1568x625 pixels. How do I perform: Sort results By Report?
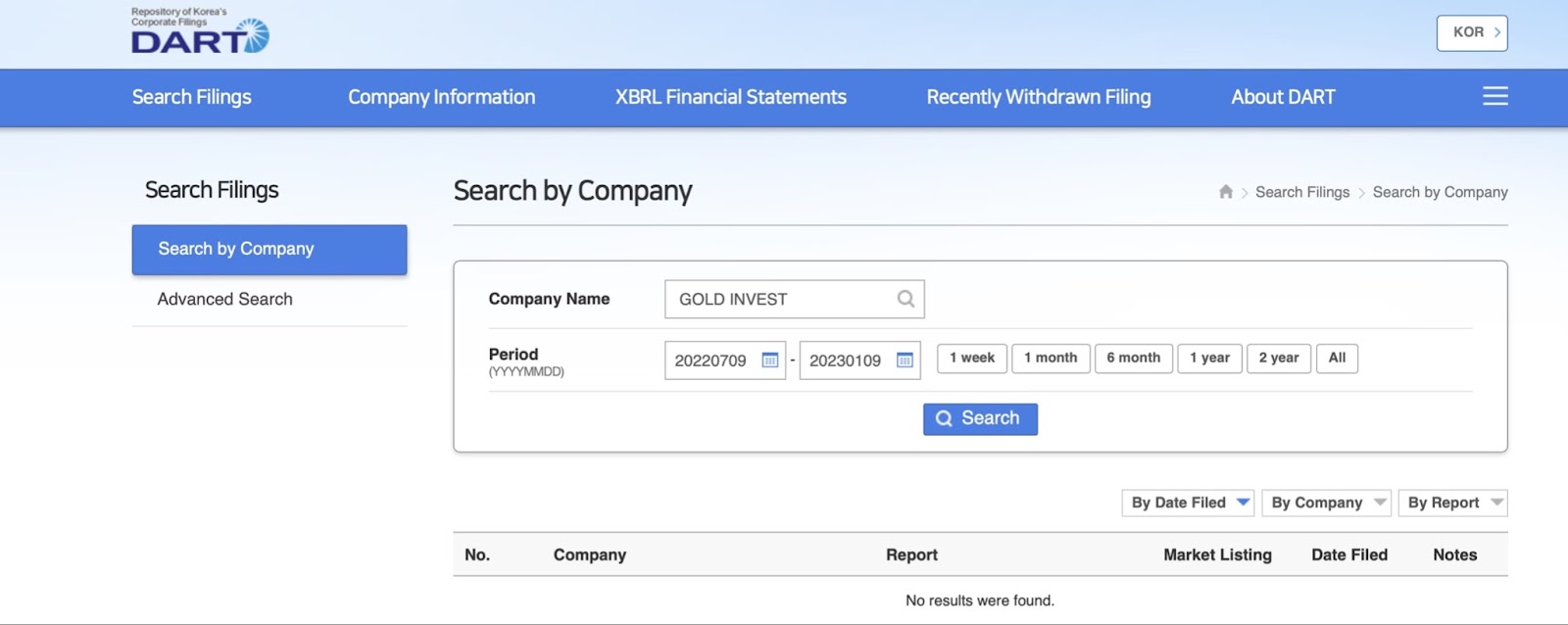[x=1452, y=503]
